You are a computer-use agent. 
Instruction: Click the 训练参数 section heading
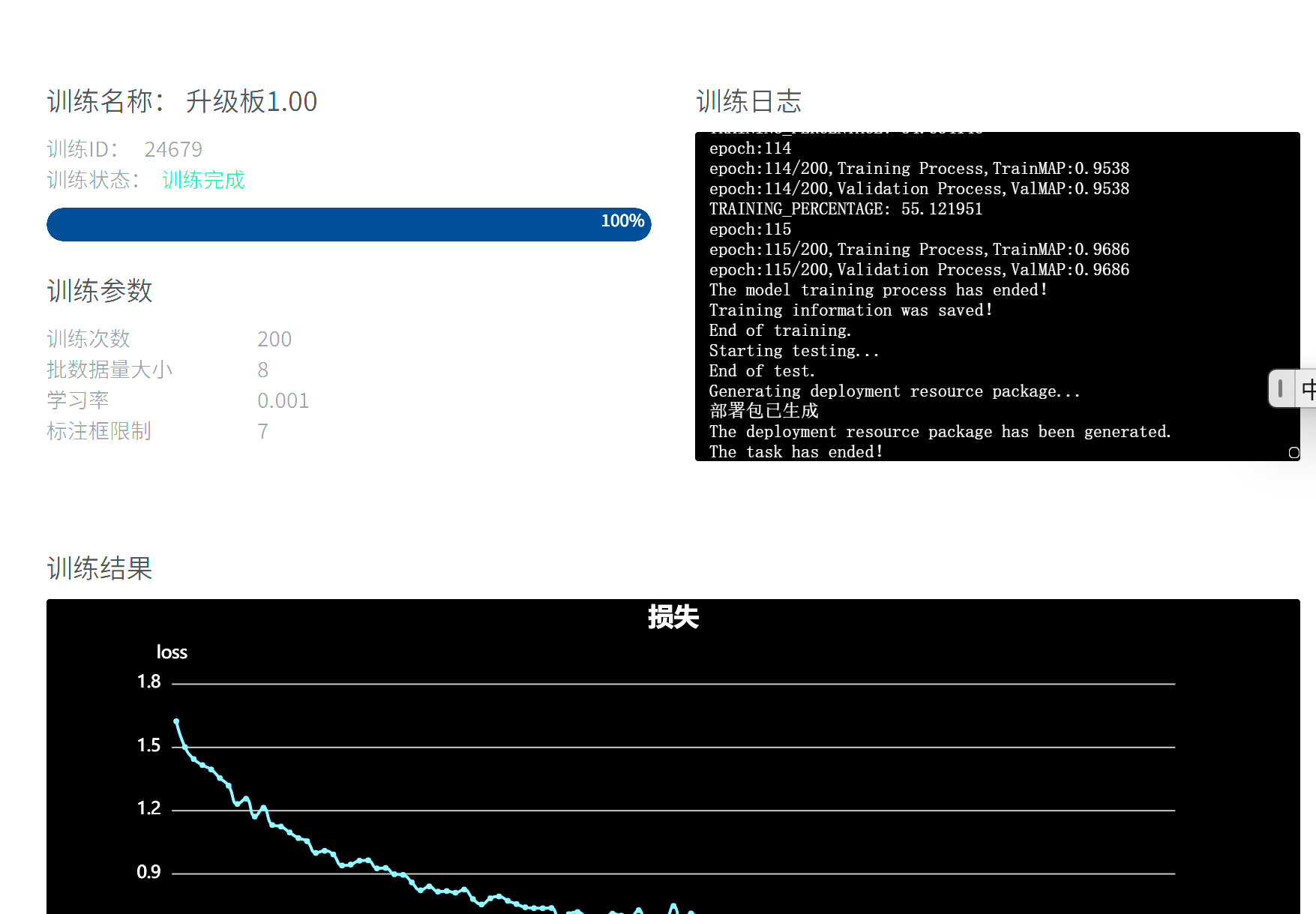pos(100,291)
